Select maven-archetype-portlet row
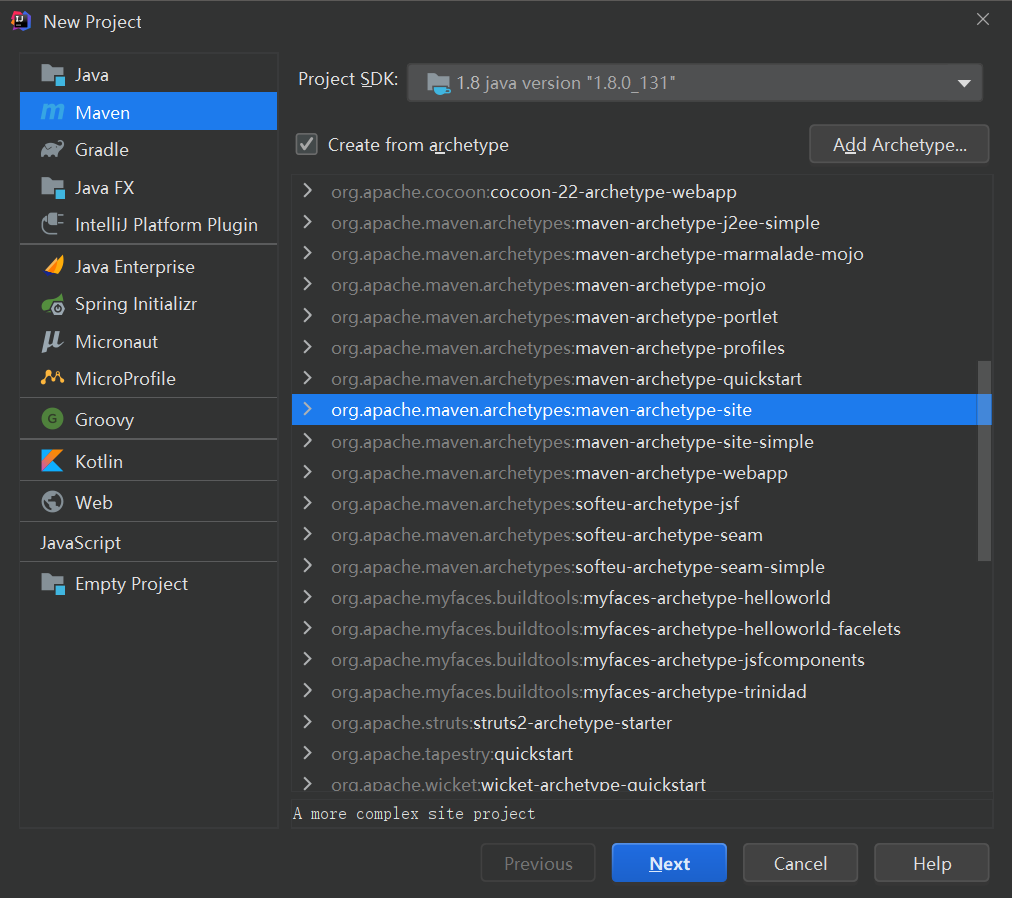The height and width of the screenshot is (898, 1012). click(641, 316)
